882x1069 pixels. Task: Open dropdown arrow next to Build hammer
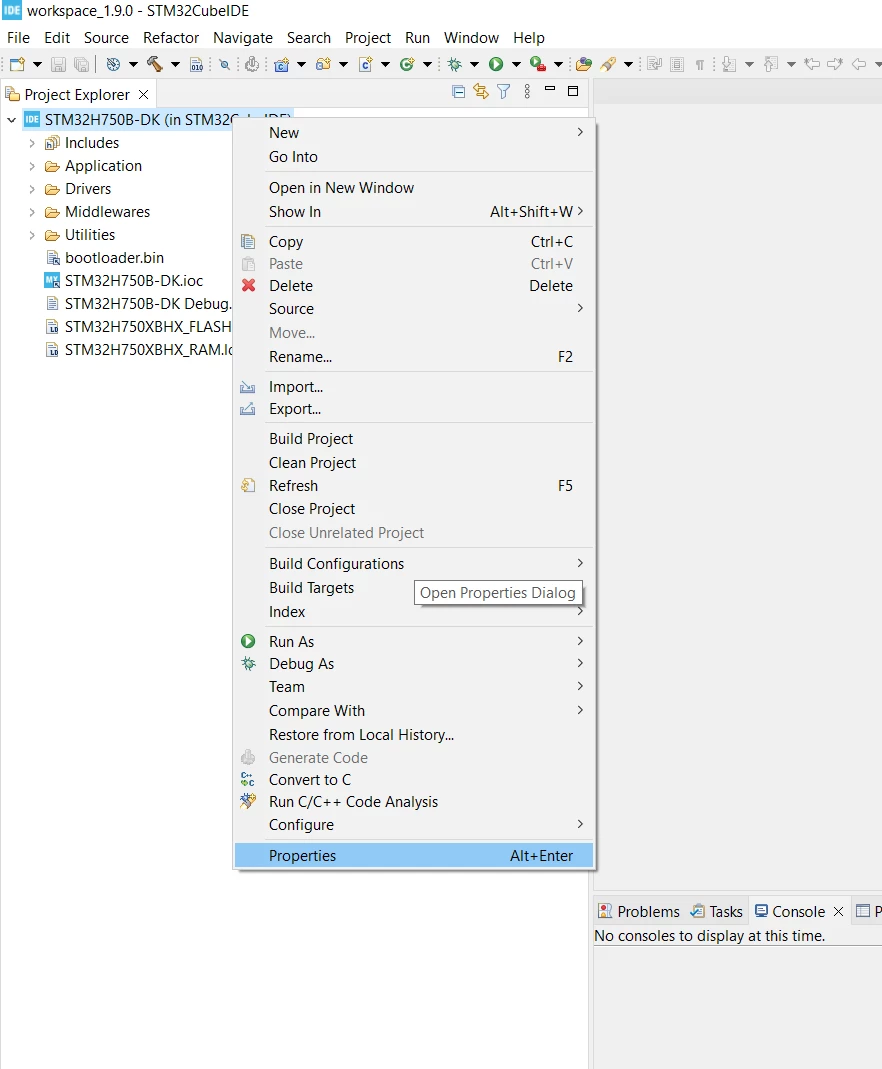(x=175, y=64)
